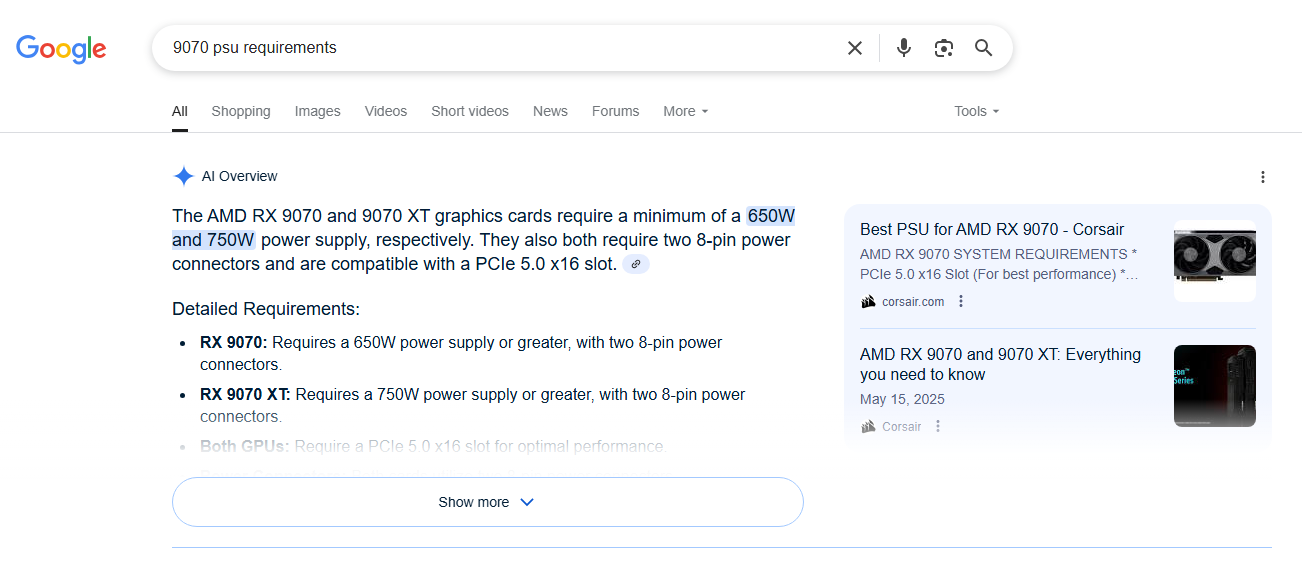Click the Google logo
This screenshot has width=1302, height=586.
[x=61, y=48]
